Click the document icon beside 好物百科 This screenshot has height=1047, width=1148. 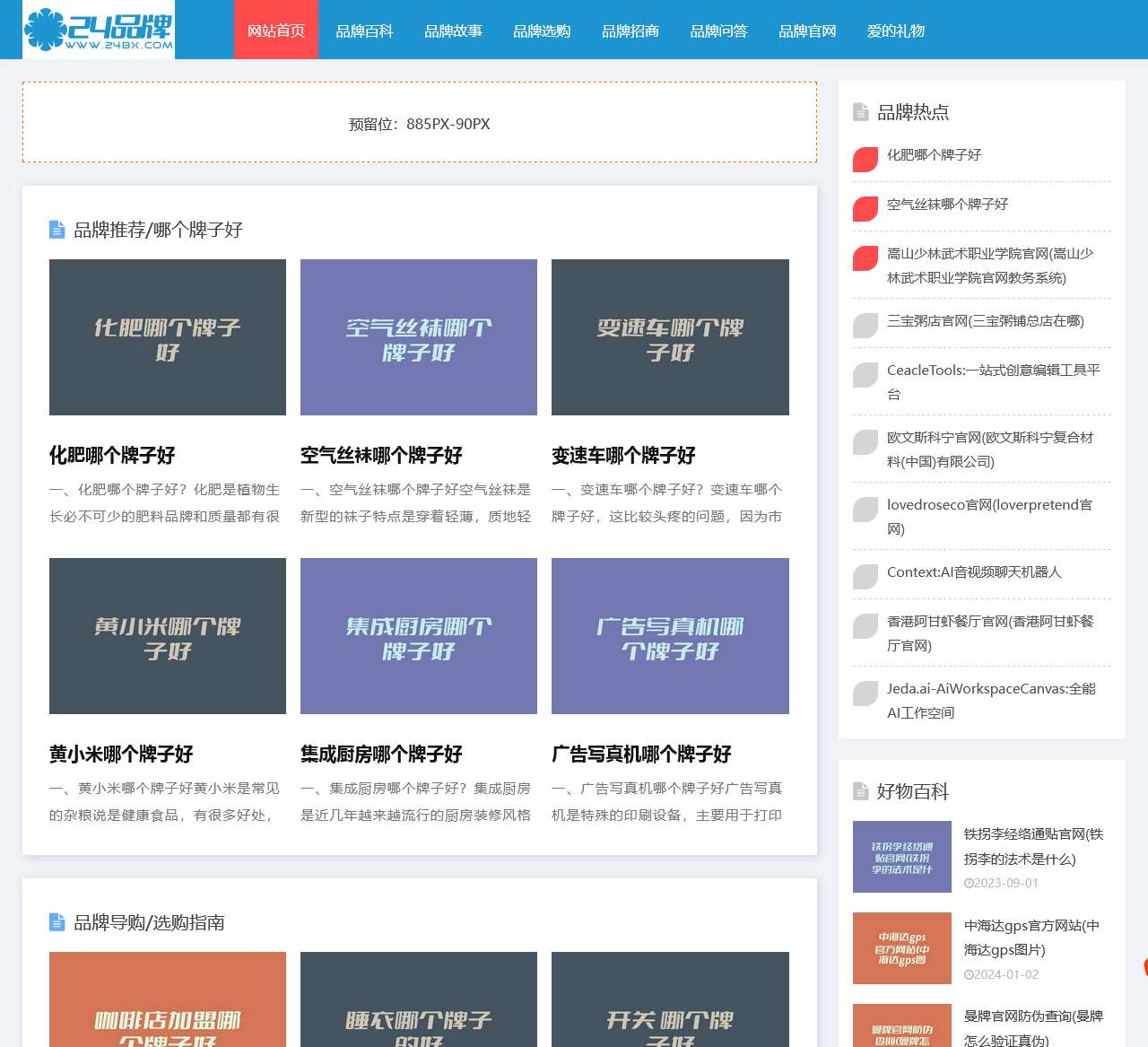click(861, 791)
